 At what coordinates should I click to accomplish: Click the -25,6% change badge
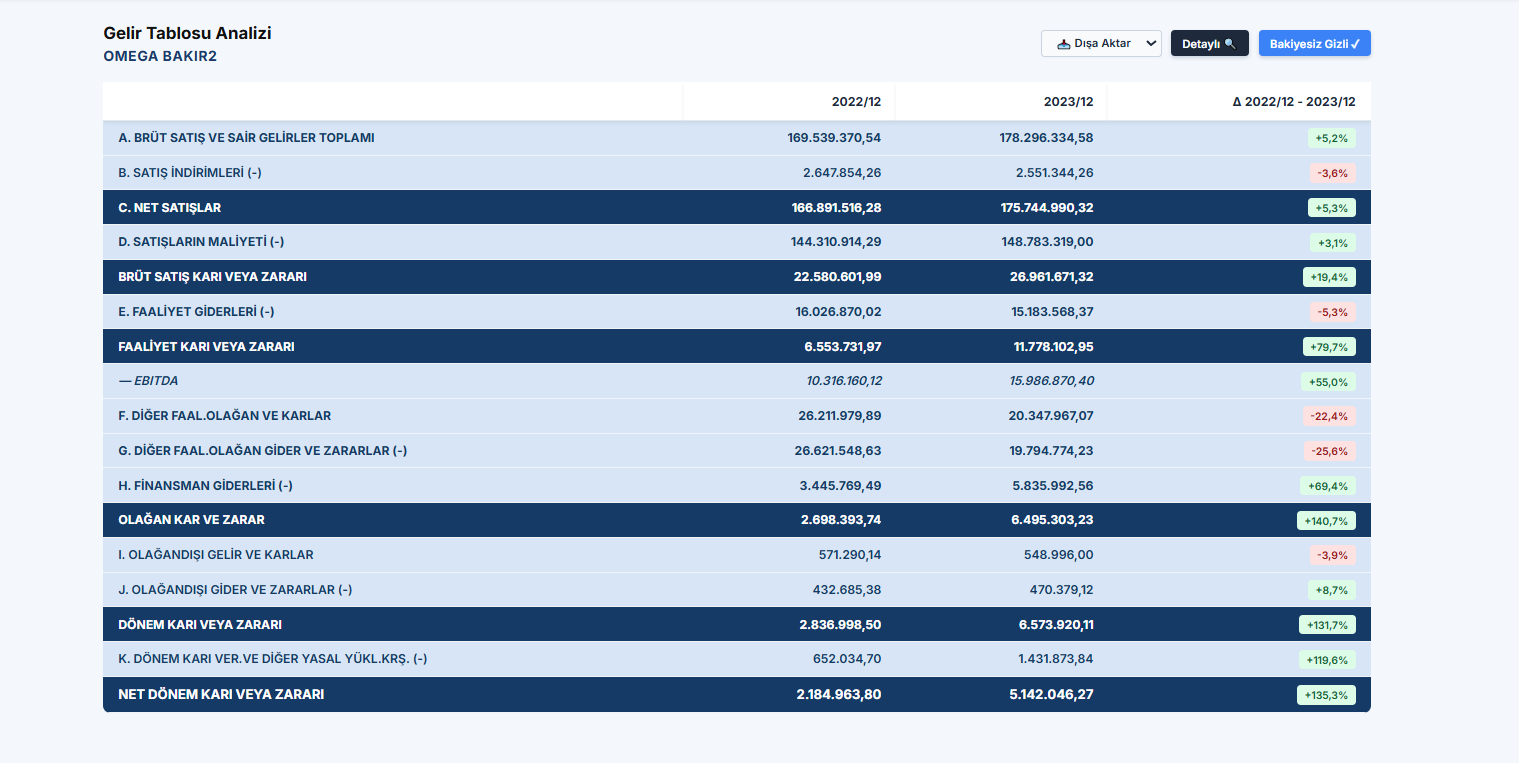pyautogui.click(x=1330, y=451)
